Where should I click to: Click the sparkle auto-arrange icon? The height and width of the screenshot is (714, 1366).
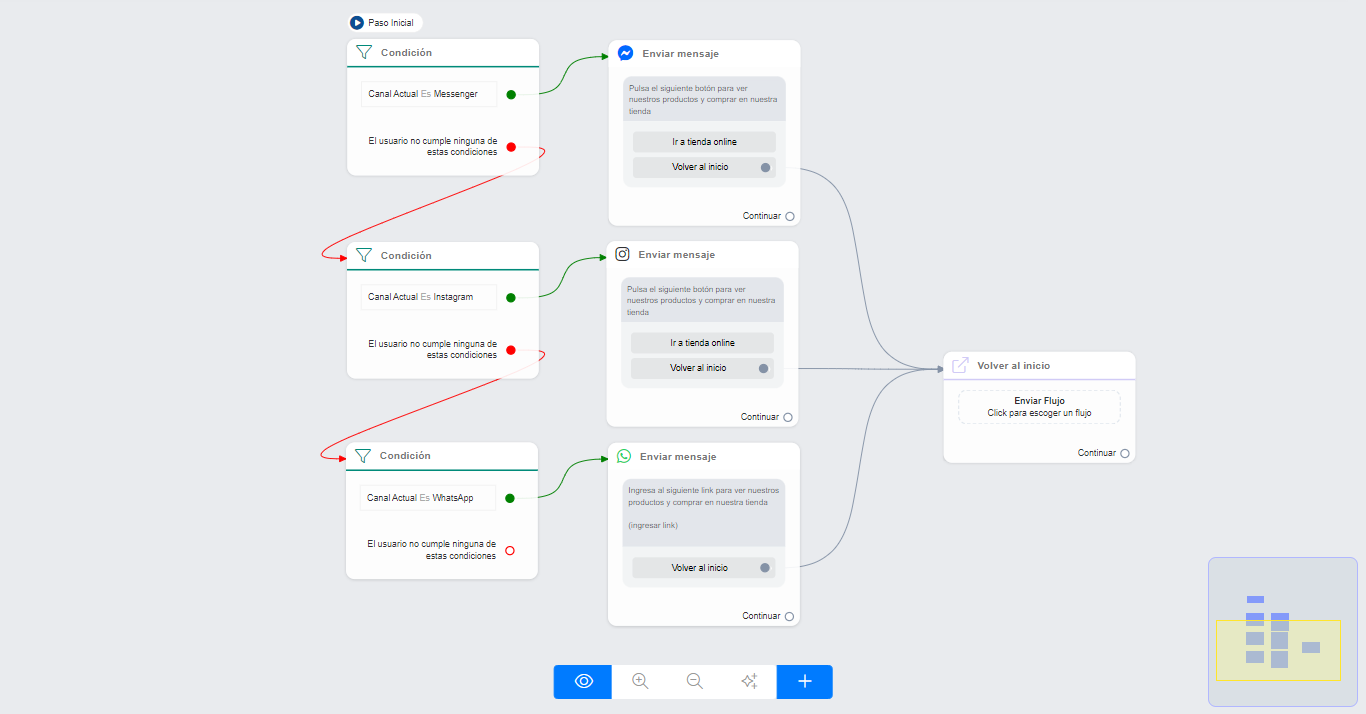(749, 682)
